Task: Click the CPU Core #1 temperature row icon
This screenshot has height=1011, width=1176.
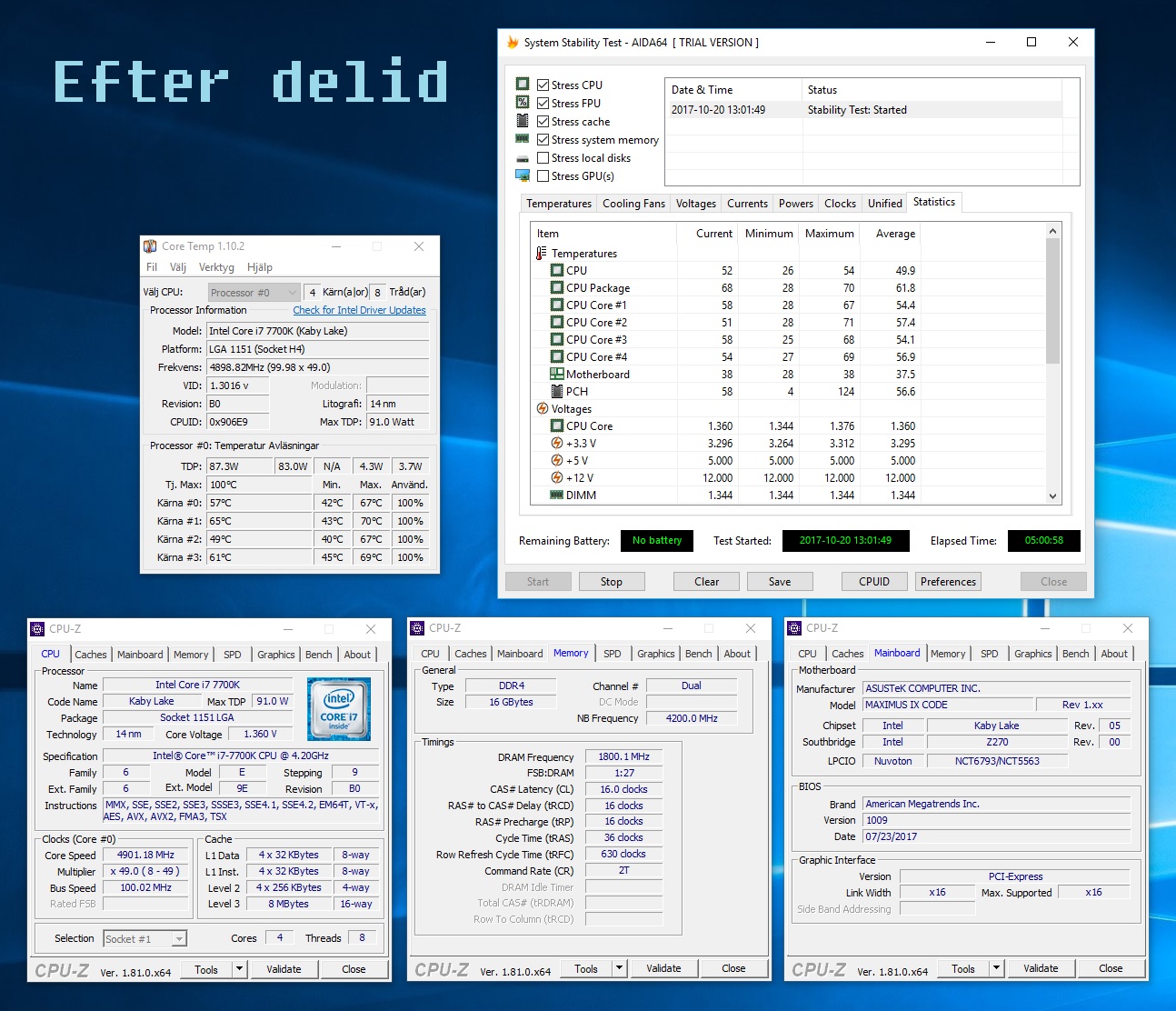Action: [x=557, y=305]
